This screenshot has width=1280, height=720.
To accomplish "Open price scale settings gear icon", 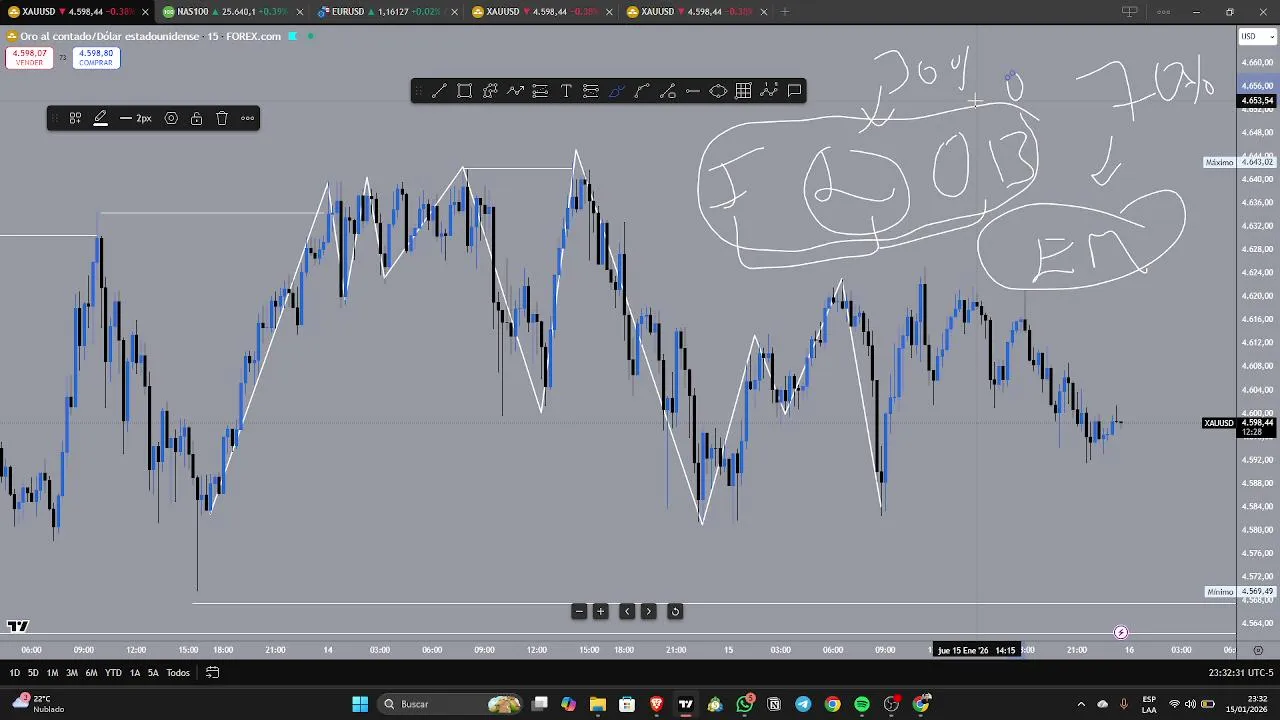I will pyautogui.click(x=1258, y=650).
